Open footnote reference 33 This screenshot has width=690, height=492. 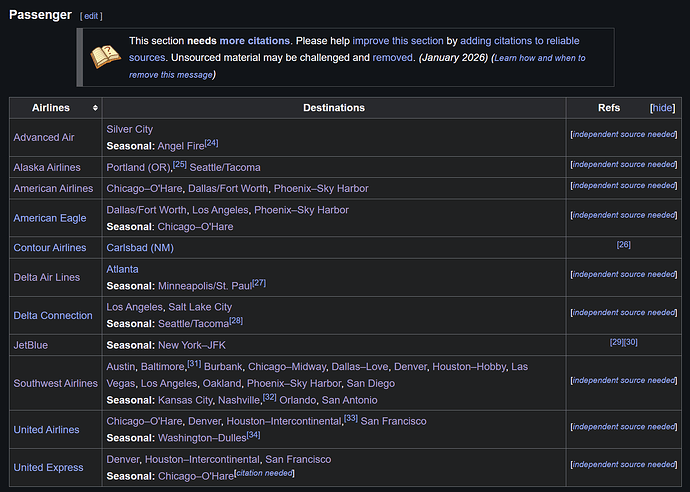351,418
